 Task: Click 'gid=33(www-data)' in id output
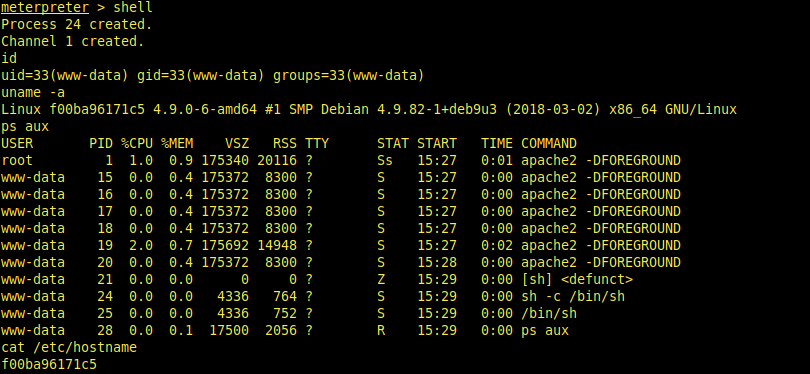tap(200, 75)
